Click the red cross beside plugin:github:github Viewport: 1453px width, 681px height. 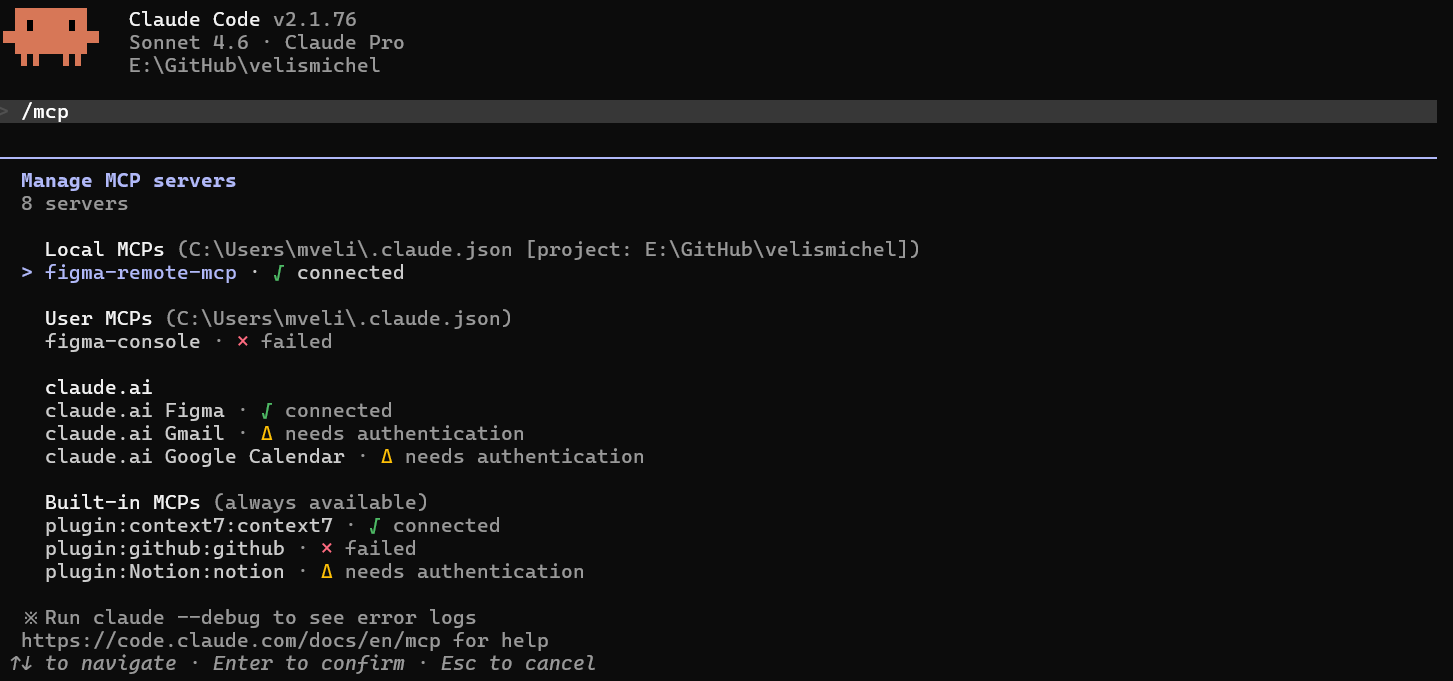(x=327, y=549)
